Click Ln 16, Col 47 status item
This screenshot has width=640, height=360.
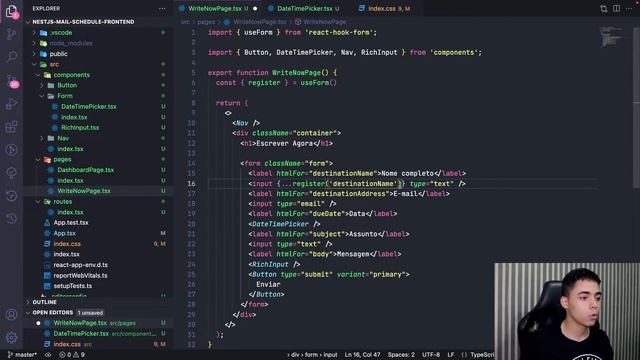[x=362, y=355]
